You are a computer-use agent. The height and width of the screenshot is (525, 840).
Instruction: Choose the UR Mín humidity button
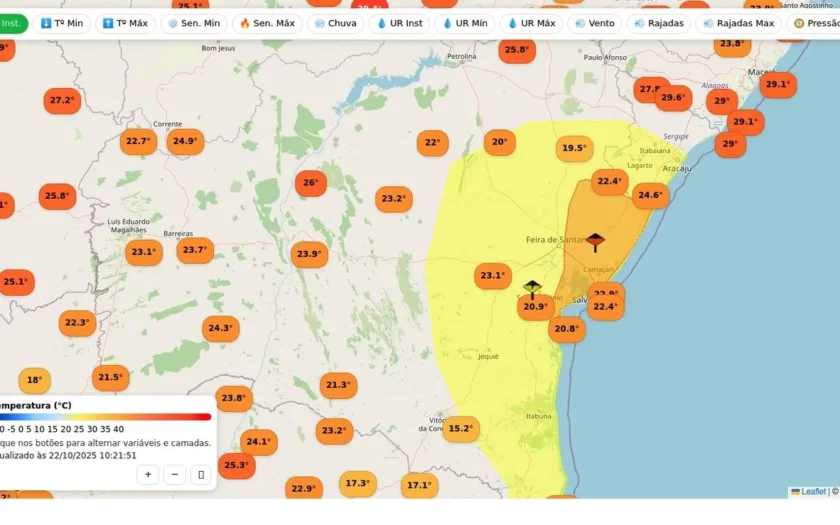pyautogui.click(x=465, y=24)
